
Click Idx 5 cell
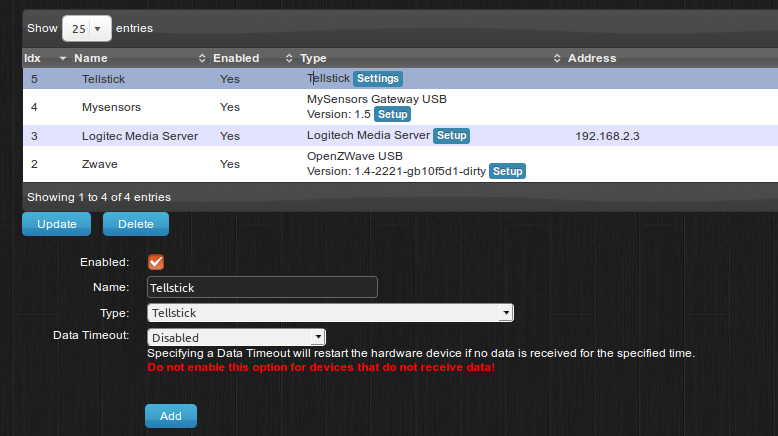click(x=34, y=79)
